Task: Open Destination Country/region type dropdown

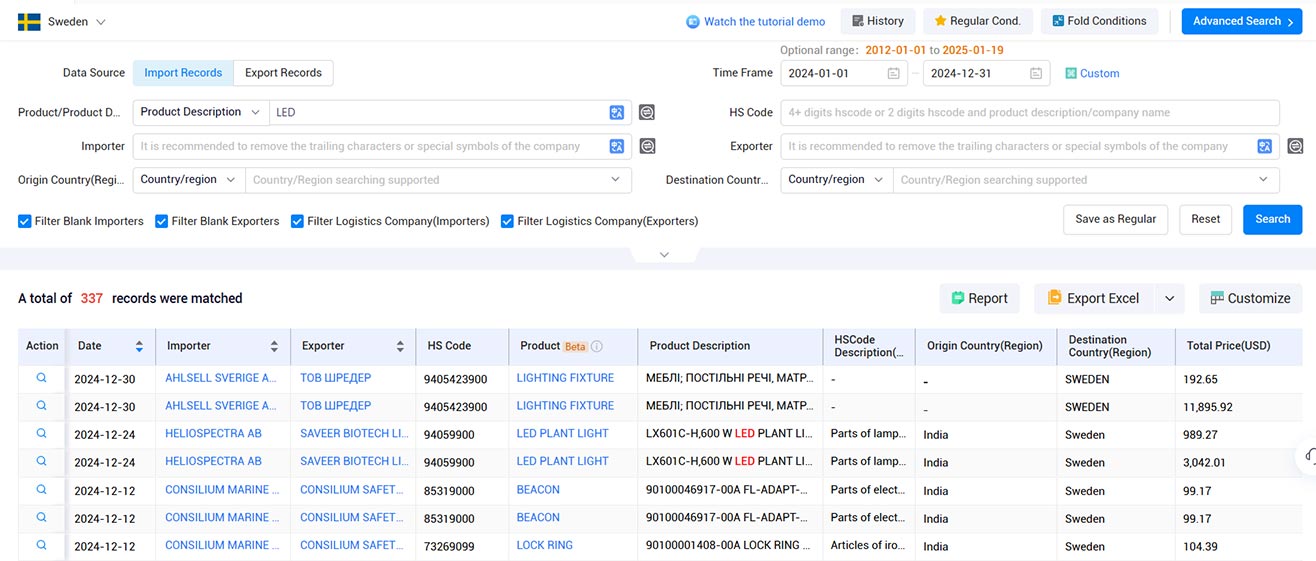Action: click(837, 180)
